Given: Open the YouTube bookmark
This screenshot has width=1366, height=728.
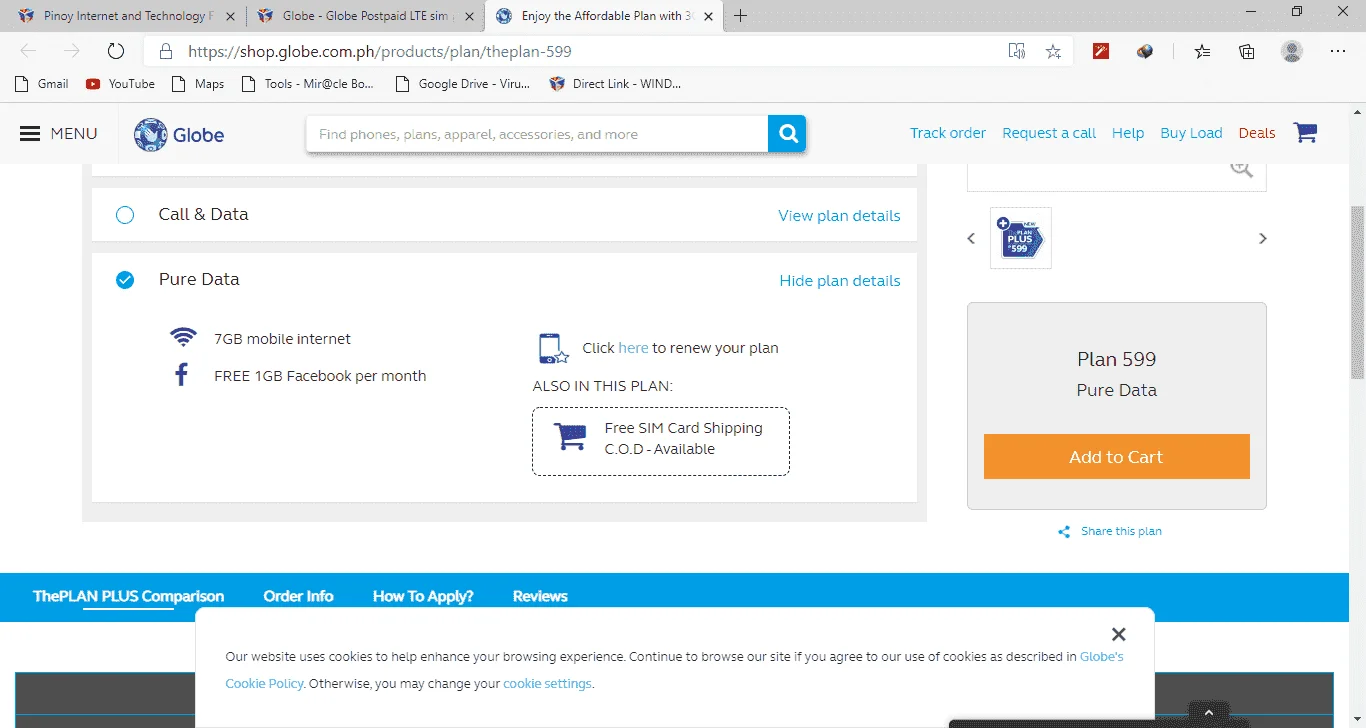Looking at the screenshot, I should (x=120, y=84).
